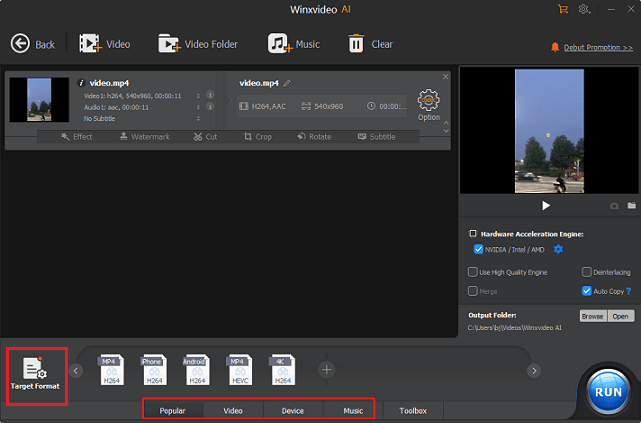This screenshot has height=423, width=641.
Task: Toggle NVIDIA / Intel / AMD hardware acceleration
Action: (478, 249)
